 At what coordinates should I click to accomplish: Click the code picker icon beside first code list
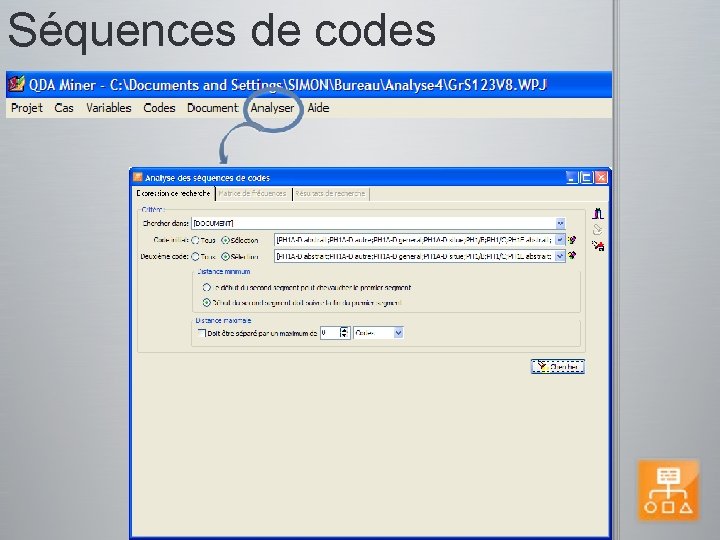point(572,240)
